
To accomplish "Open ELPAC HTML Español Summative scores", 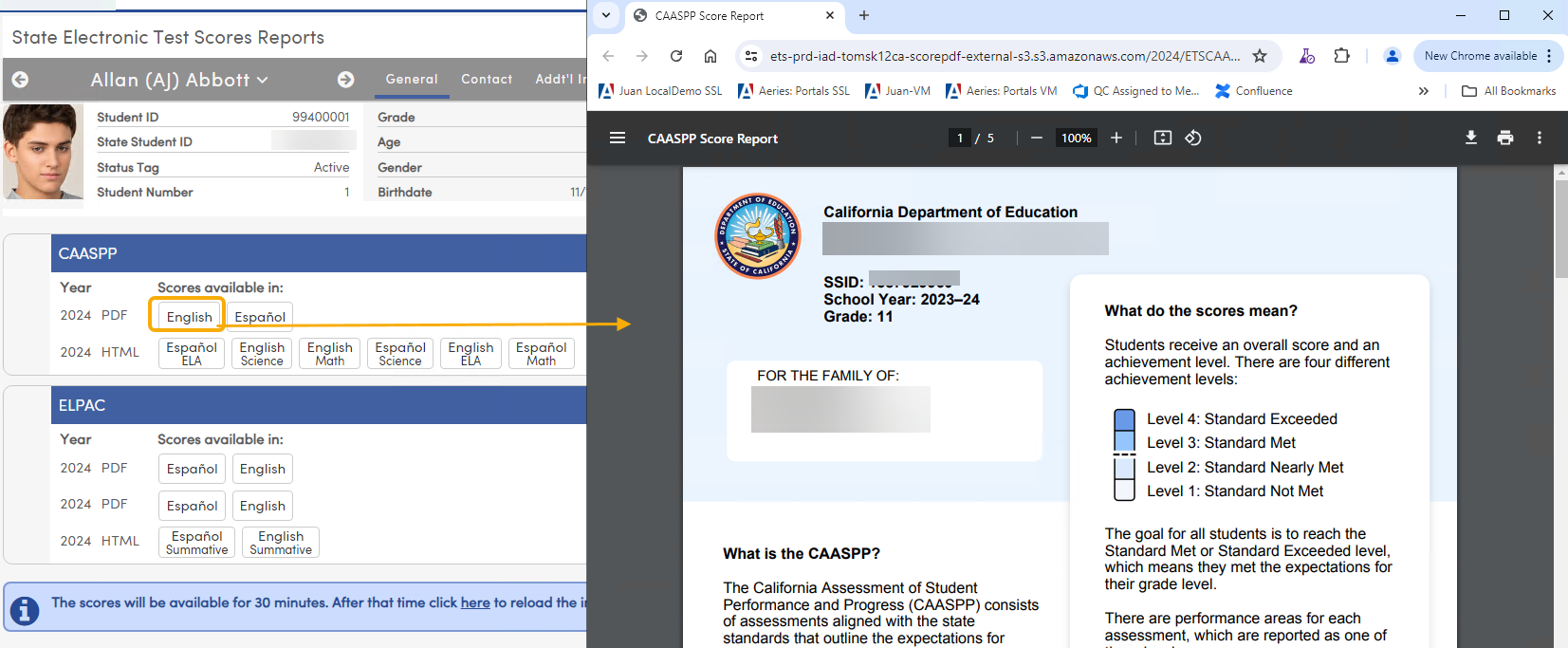I will tap(197, 542).
